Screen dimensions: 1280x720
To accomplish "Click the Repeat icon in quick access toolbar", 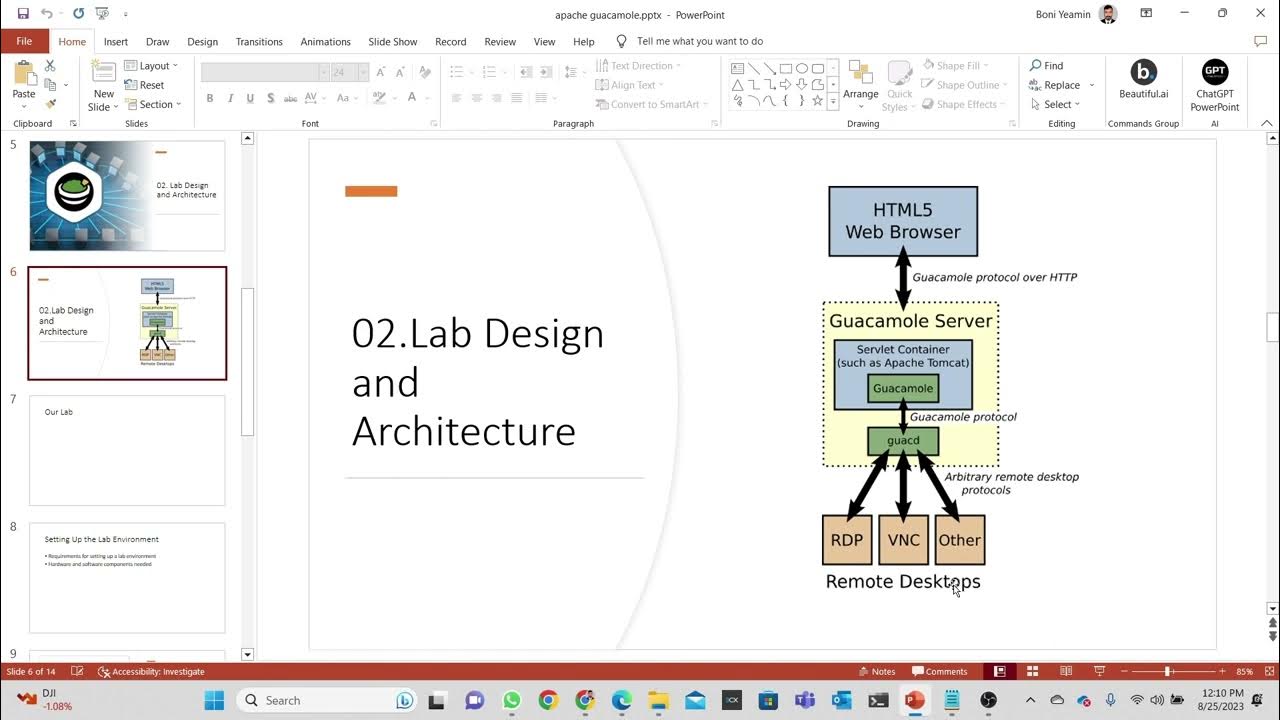I will coord(78,14).
